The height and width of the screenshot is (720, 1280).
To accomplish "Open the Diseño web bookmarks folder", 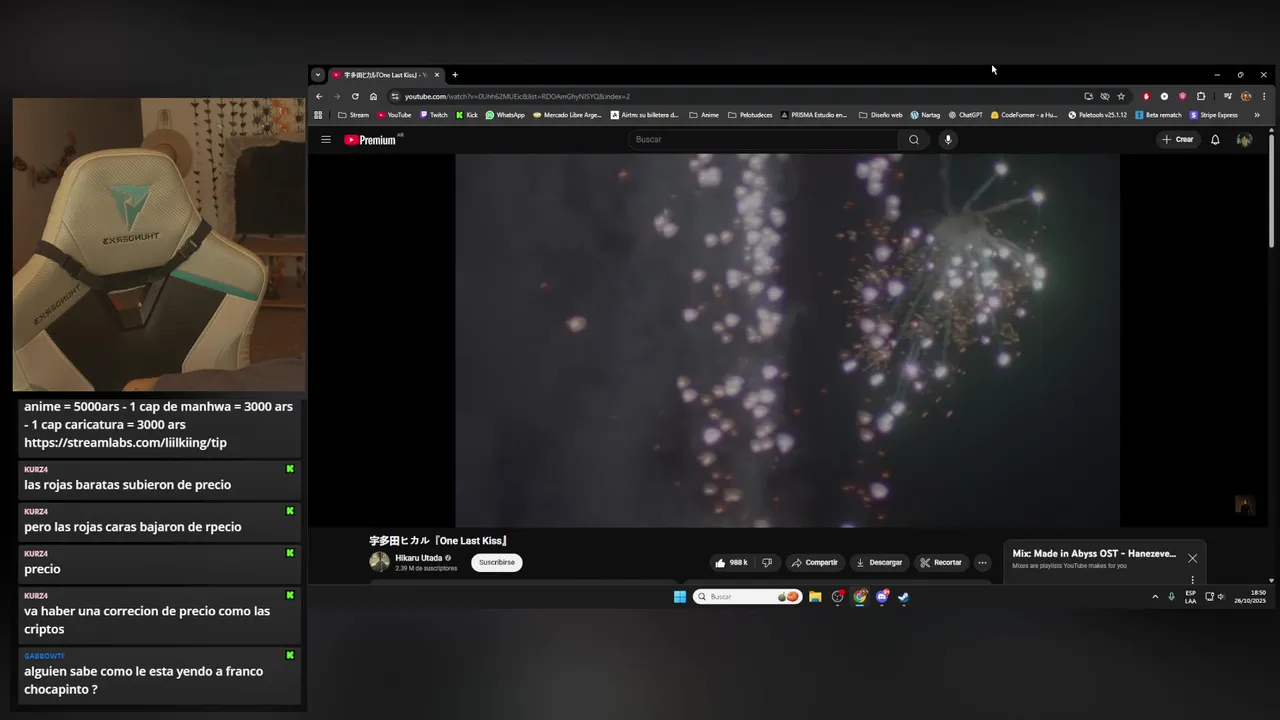I will tap(881, 115).
